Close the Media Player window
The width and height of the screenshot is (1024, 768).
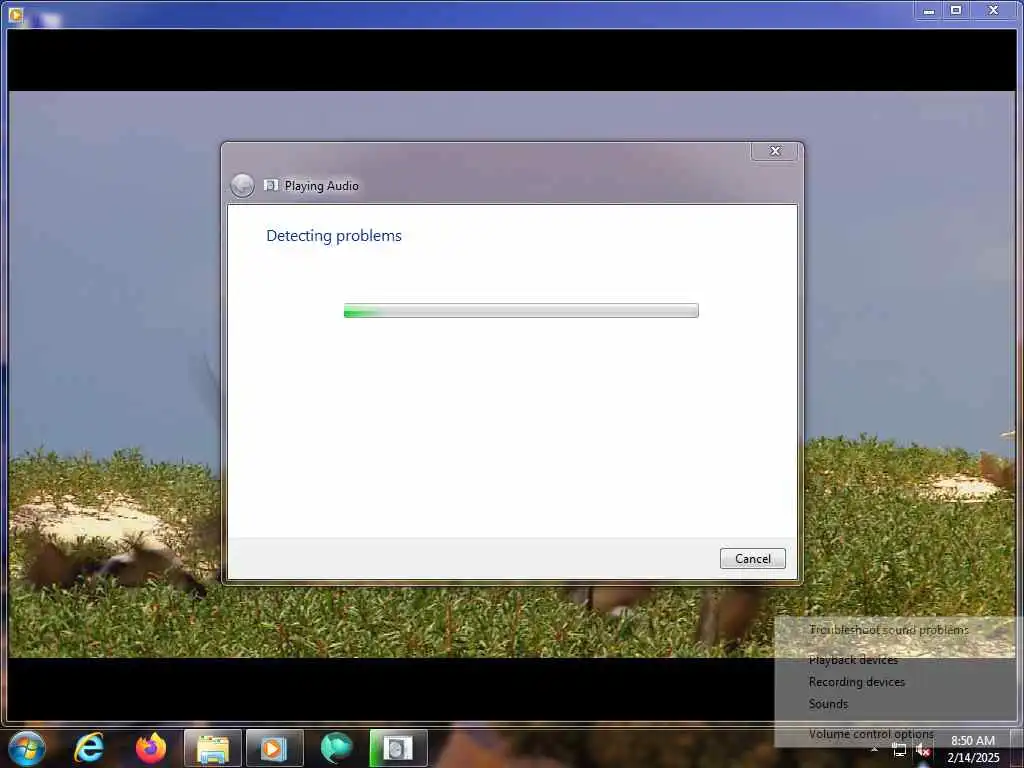[x=993, y=10]
